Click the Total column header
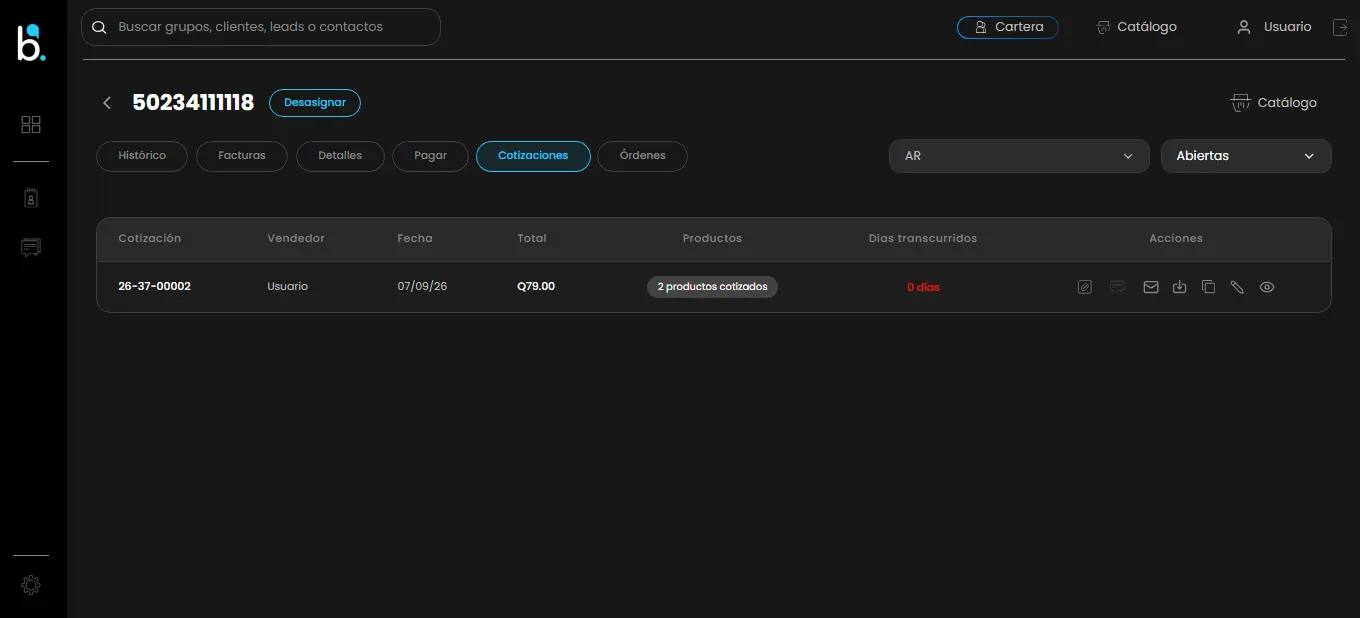Viewport: 1360px width, 618px height. tap(532, 238)
